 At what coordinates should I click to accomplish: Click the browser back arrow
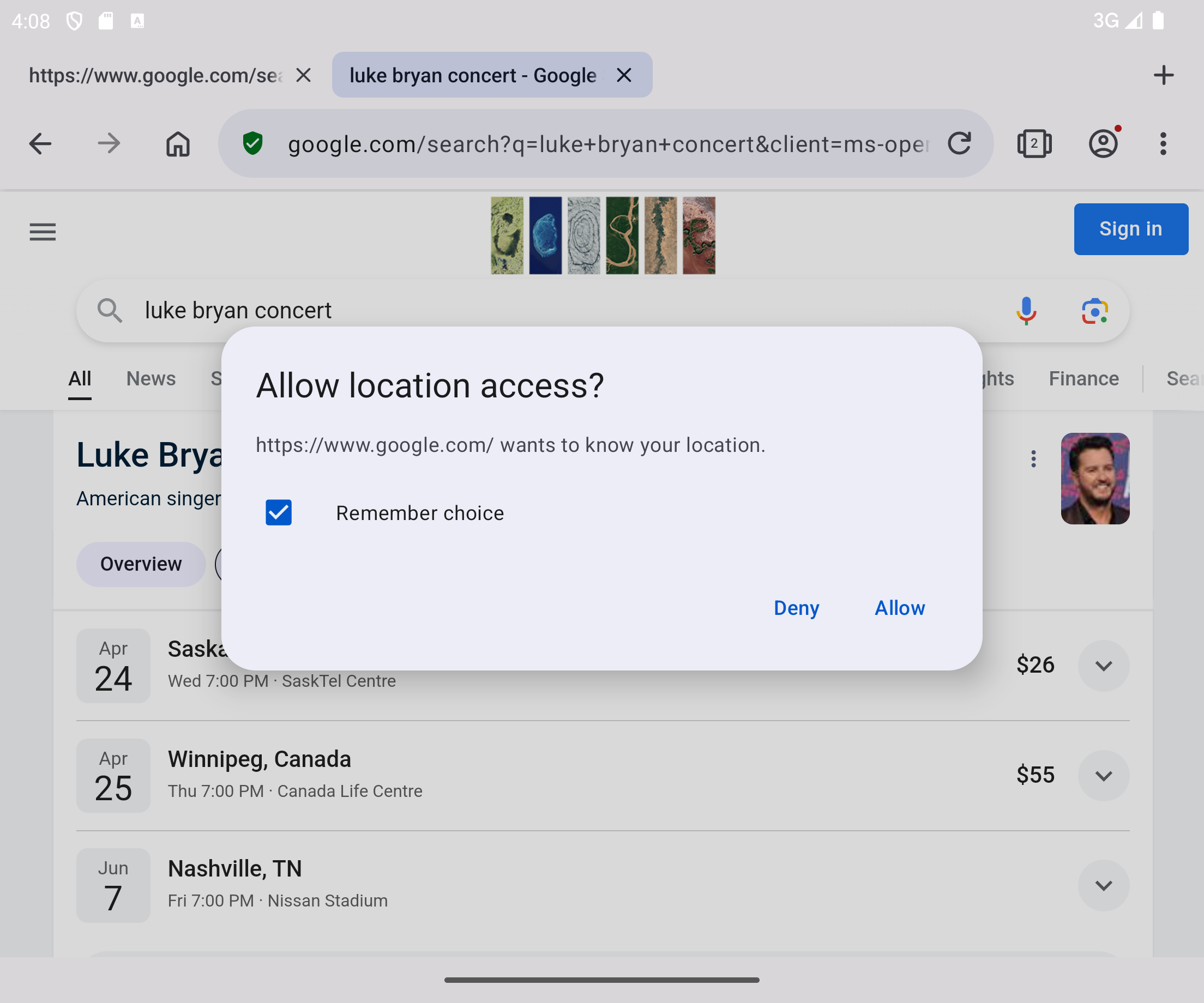point(40,143)
